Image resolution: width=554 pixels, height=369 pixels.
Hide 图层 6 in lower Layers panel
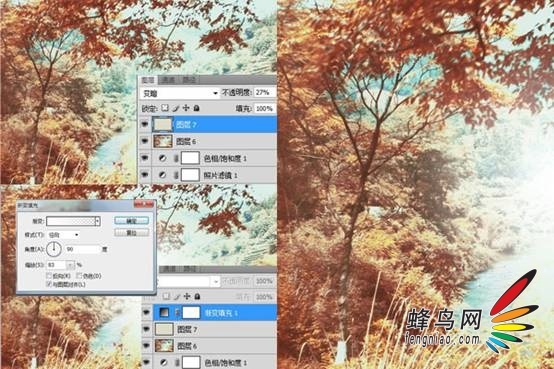146,346
